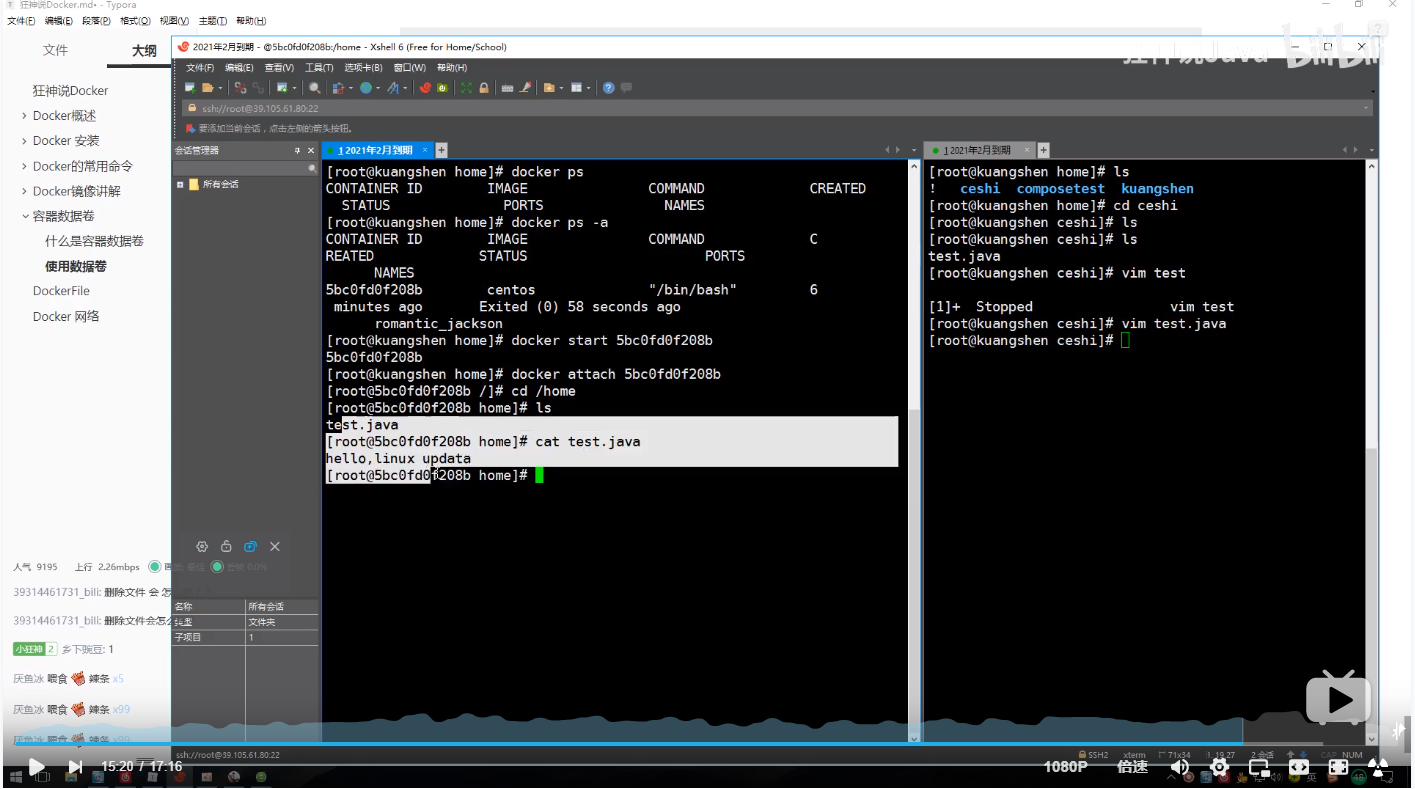Skip to next video in player bar

[x=75, y=767]
